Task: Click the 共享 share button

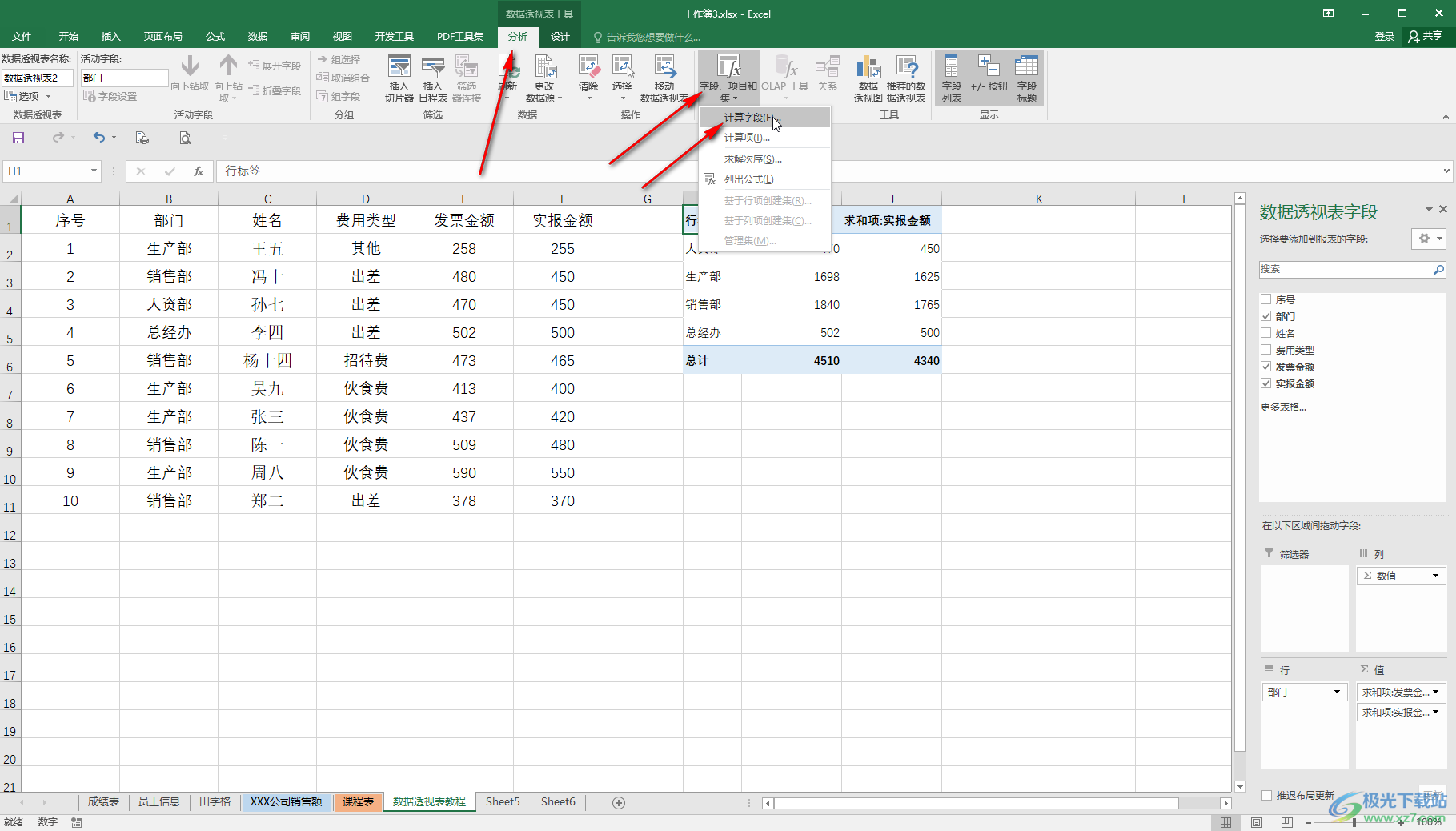Action: [x=1426, y=36]
